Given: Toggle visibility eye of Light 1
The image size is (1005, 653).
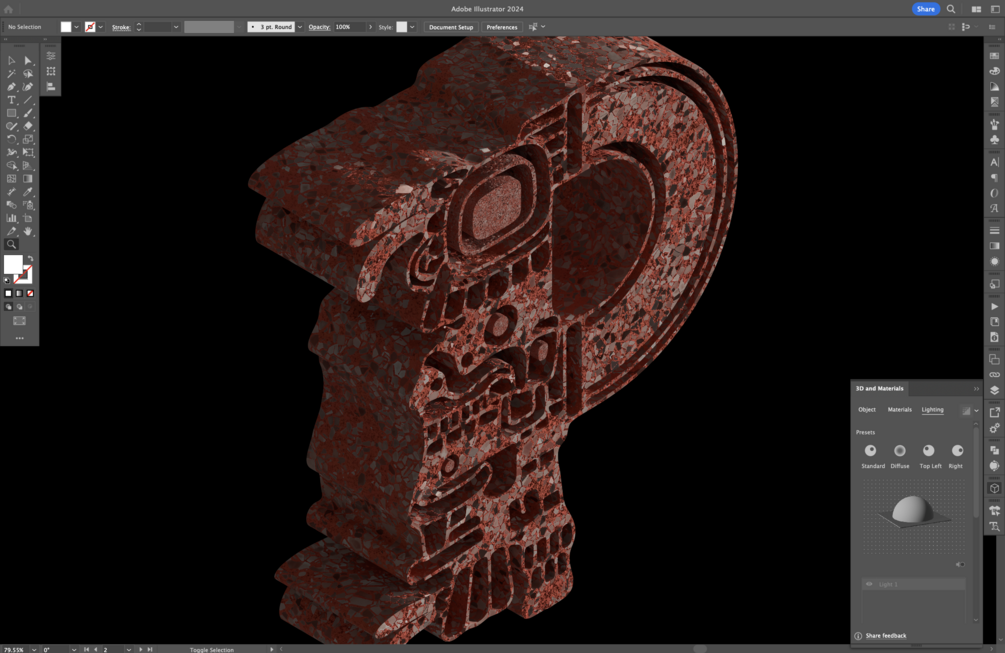Looking at the screenshot, I should click(x=869, y=584).
